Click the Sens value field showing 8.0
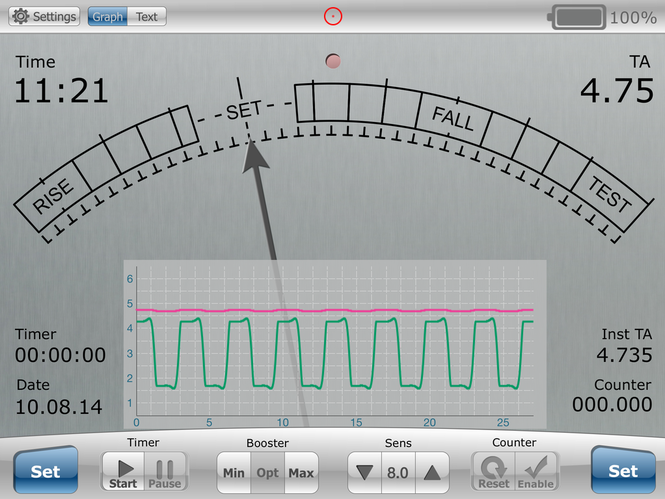 click(x=397, y=472)
